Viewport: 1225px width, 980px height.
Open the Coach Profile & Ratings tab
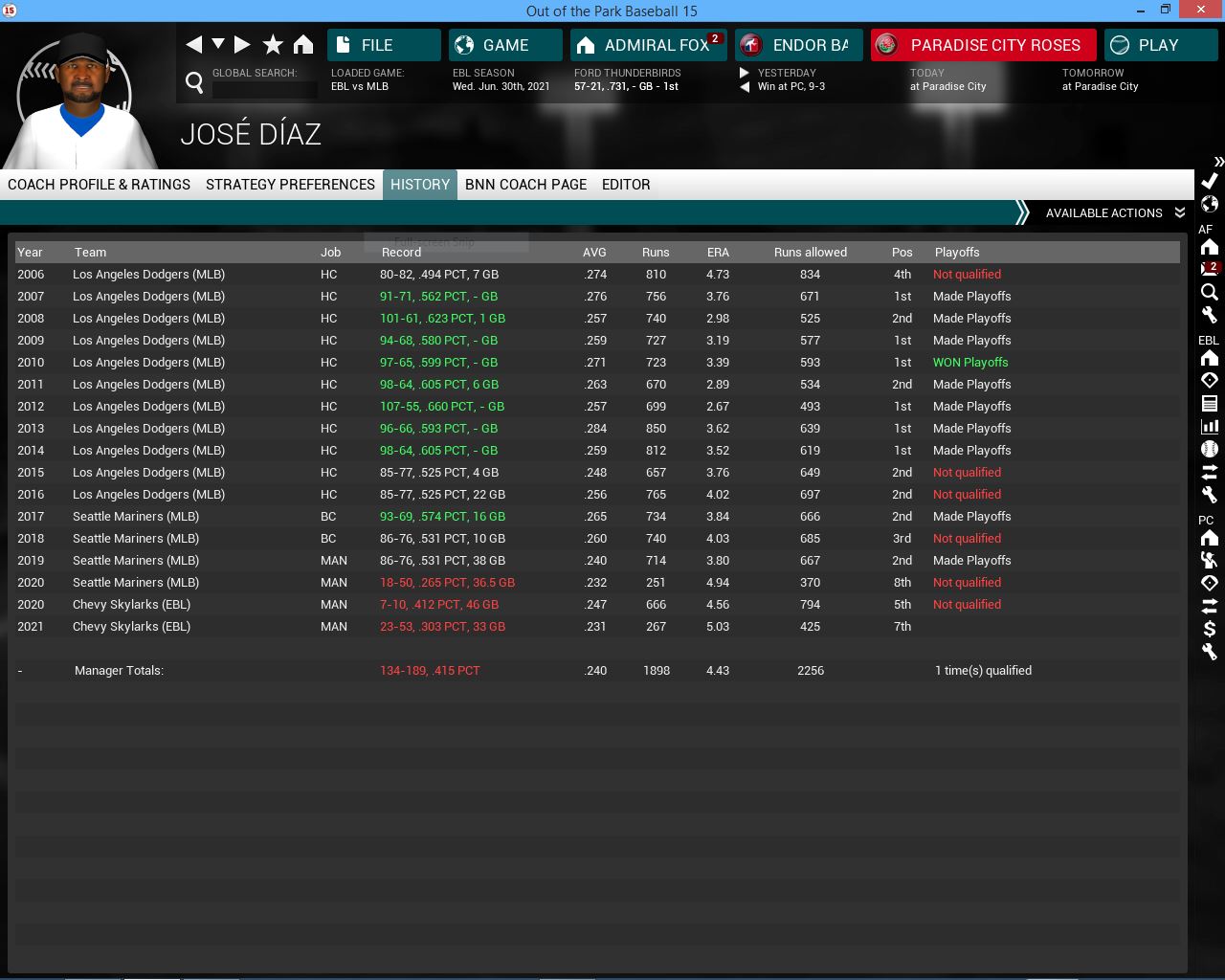tap(99, 185)
